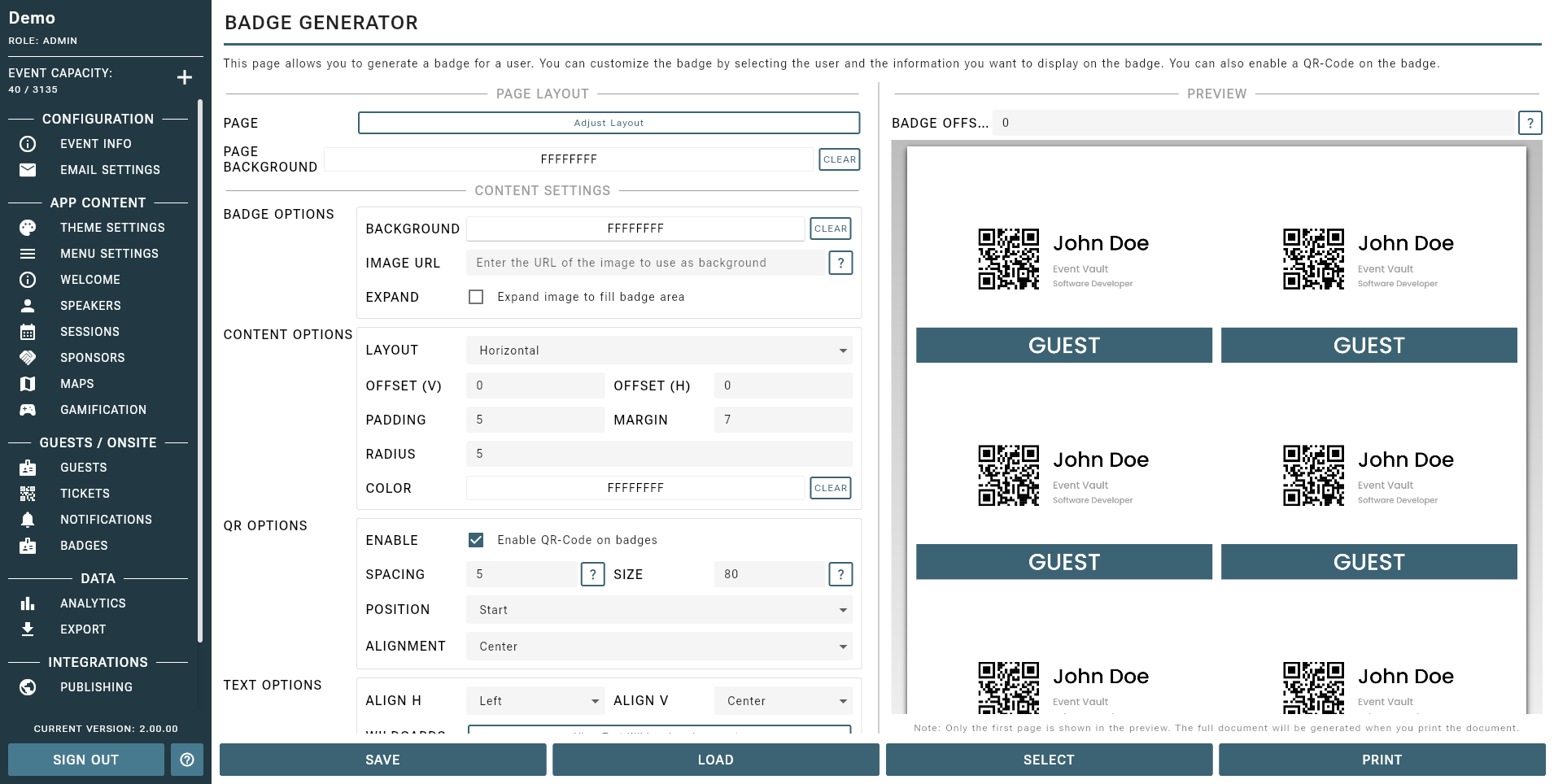
Task: Pick the Page Background color FFFFFFFF
Action: tap(569, 159)
